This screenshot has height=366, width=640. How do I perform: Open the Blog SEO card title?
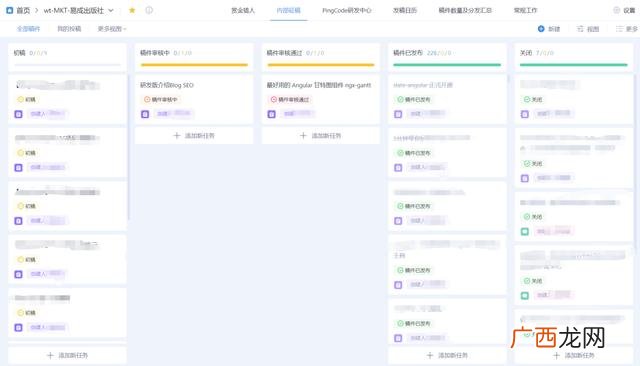click(167, 85)
